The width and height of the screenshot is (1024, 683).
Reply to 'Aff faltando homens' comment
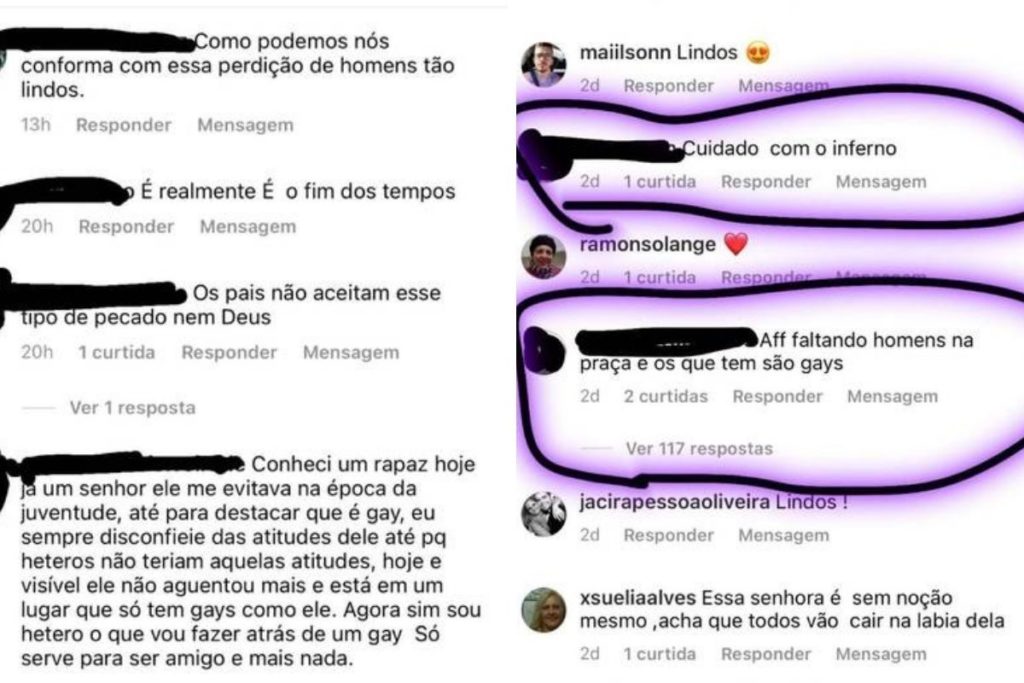[778, 396]
